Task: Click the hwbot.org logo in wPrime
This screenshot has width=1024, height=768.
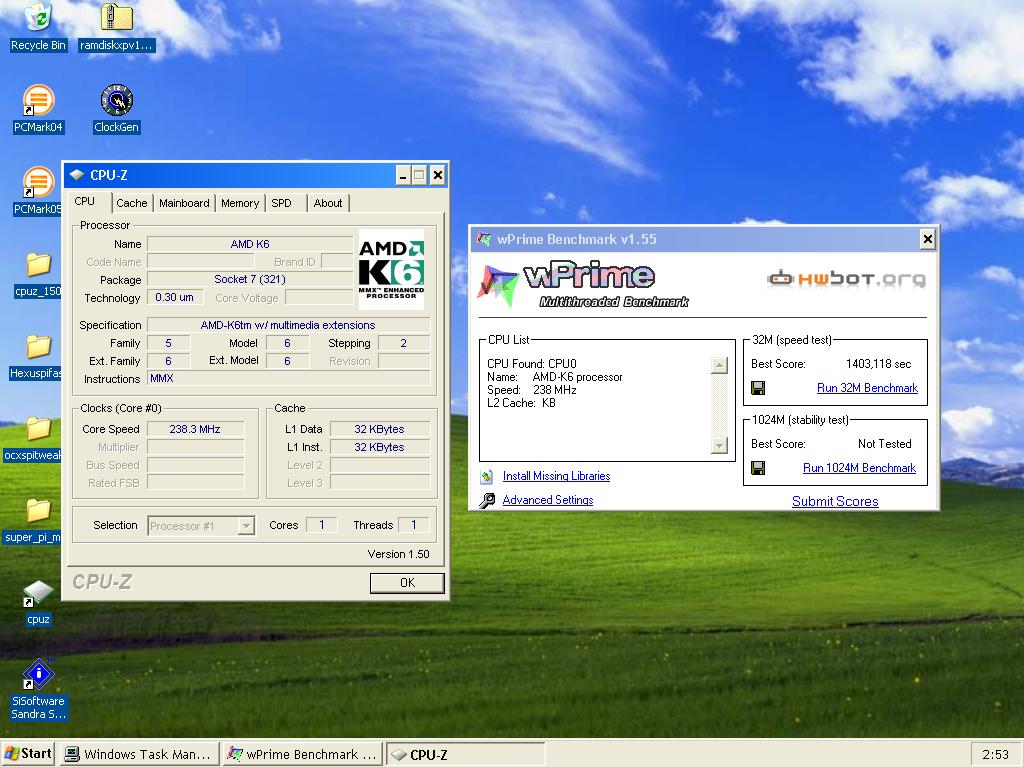Action: coord(846,279)
